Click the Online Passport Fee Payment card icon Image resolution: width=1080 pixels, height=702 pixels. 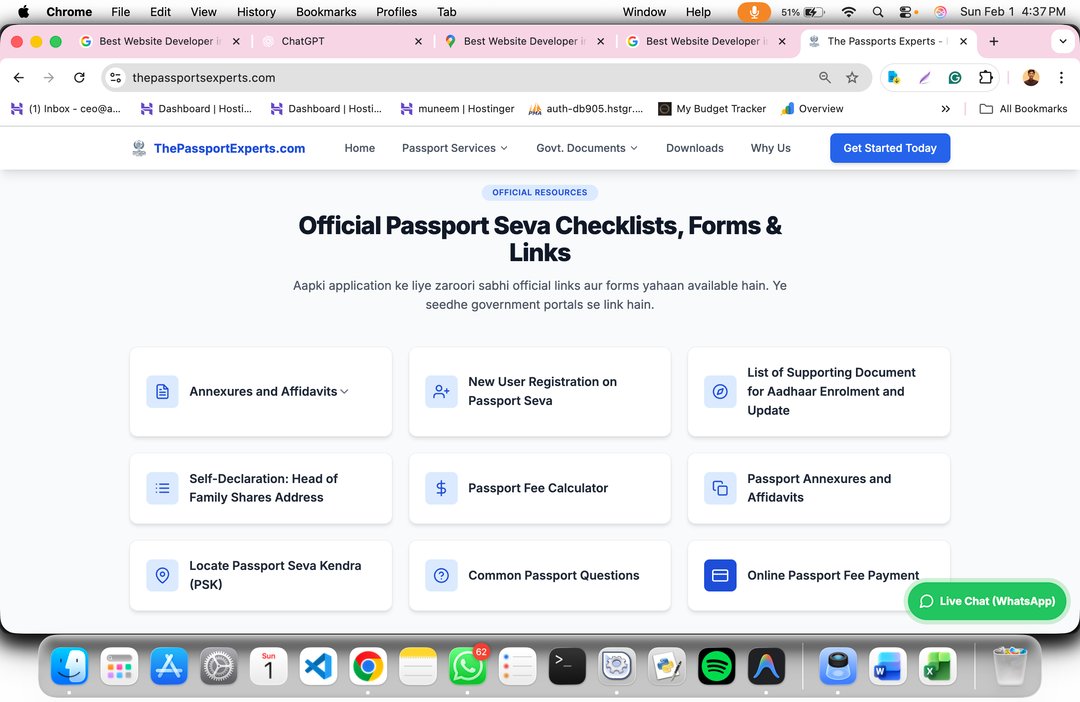[x=720, y=575]
